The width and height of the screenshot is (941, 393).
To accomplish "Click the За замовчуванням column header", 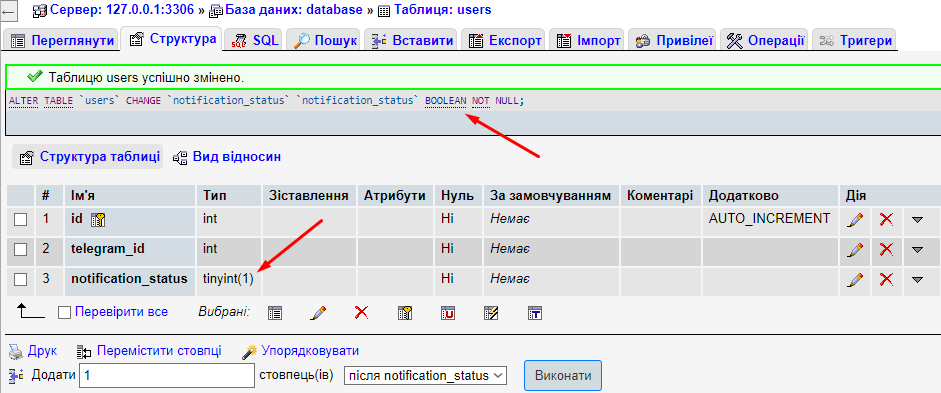I will tap(550, 196).
